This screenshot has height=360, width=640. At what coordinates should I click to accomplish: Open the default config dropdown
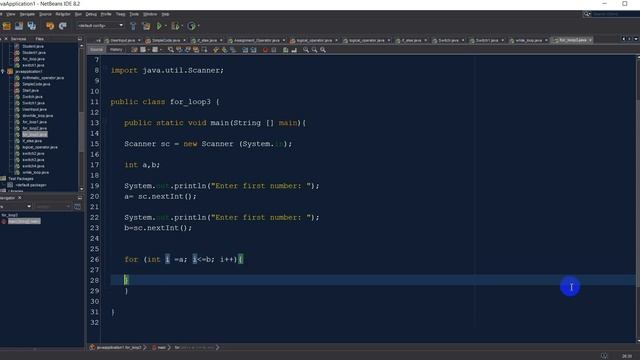(100, 25)
